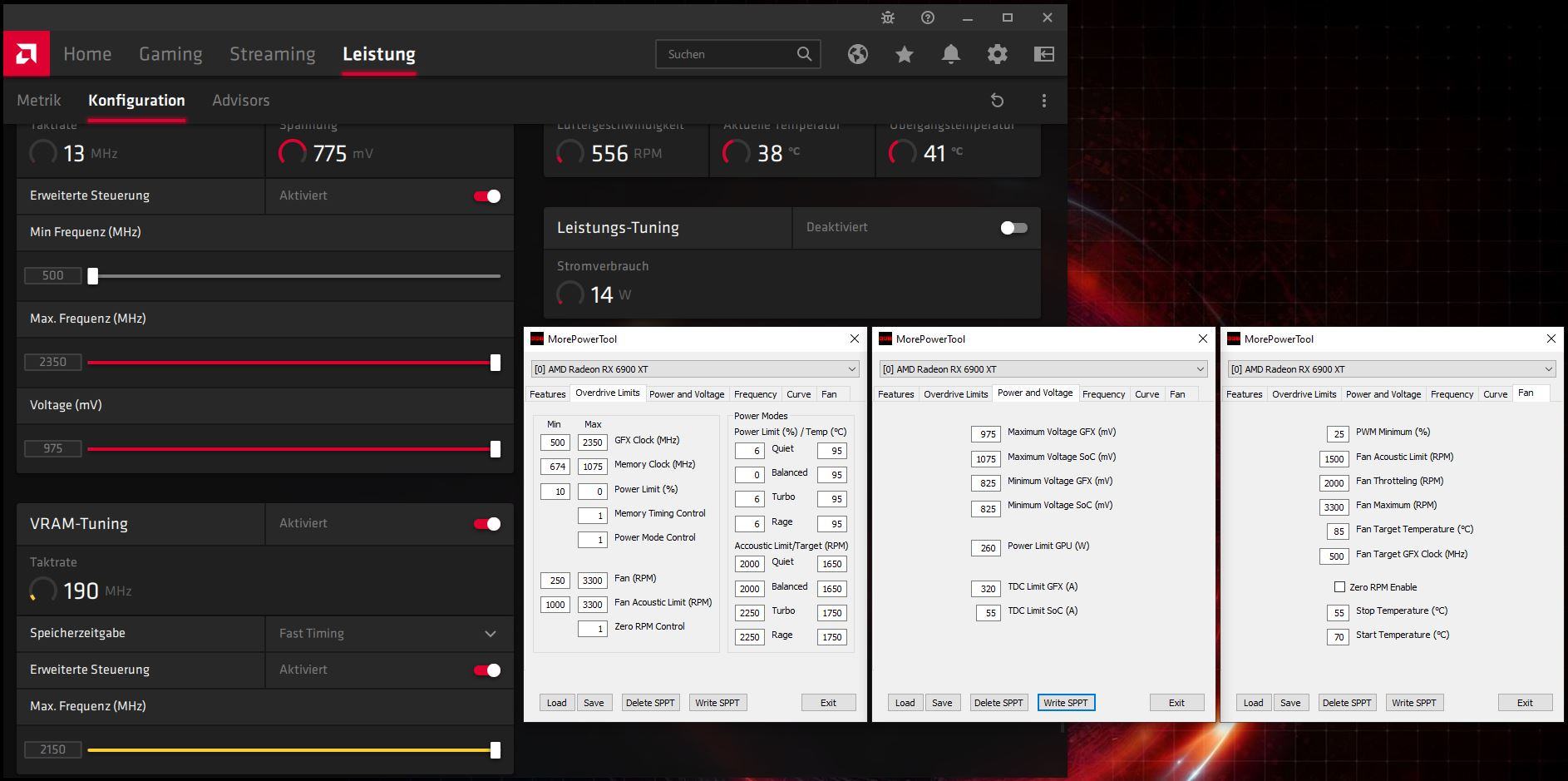This screenshot has width=1568, height=781.
Task: Click Write SPPT in third MorePowerTool window
Action: click(x=1414, y=703)
